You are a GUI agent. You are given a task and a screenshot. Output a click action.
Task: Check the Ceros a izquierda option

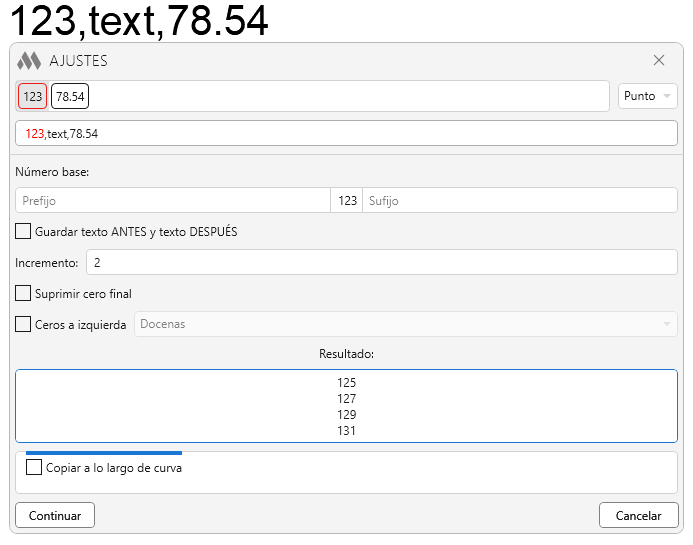(23, 324)
